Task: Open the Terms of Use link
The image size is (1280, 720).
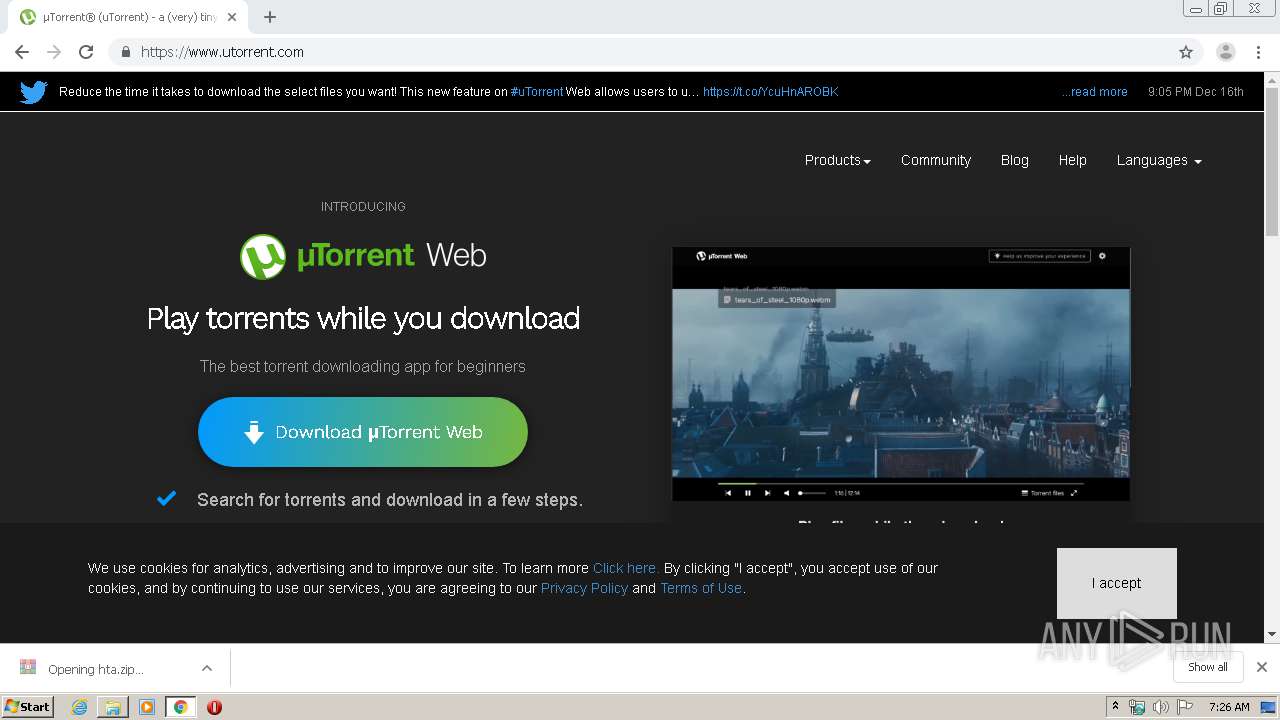Action: point(701,588)
